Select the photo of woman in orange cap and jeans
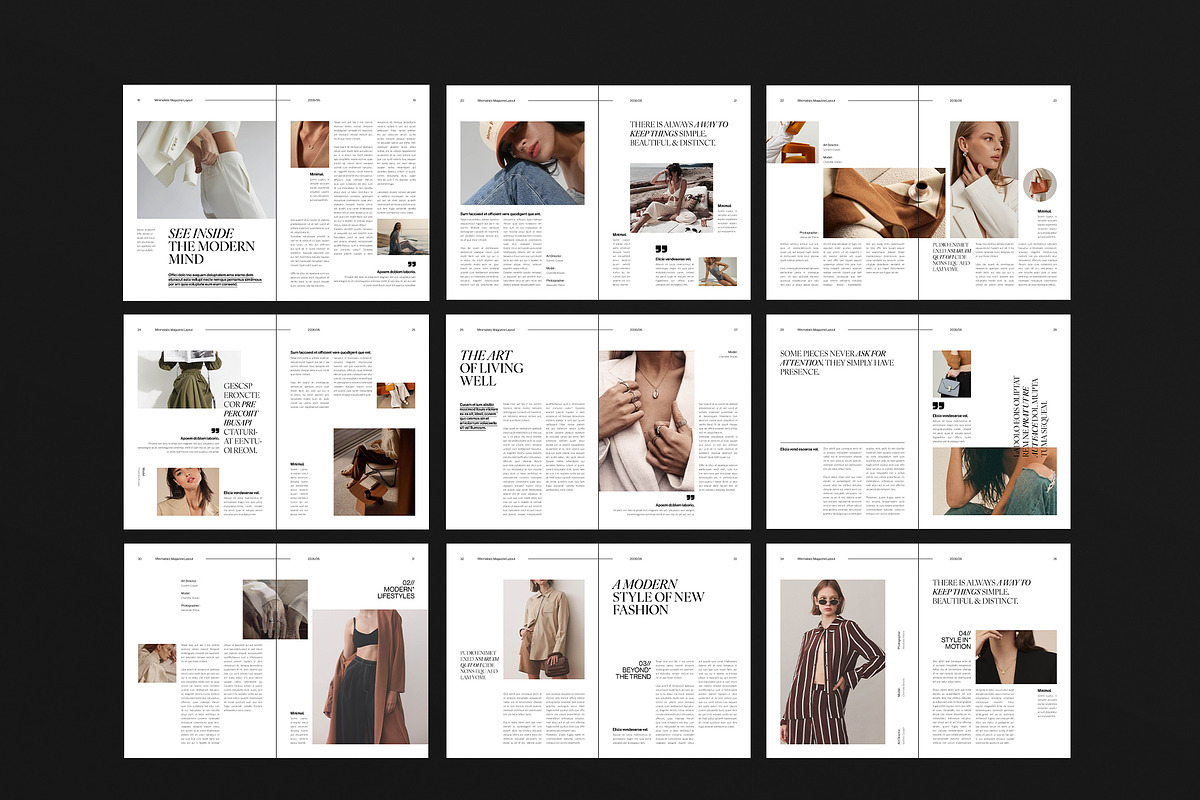Viewport: 1200px width, 800px height. (x=522, y=163)
